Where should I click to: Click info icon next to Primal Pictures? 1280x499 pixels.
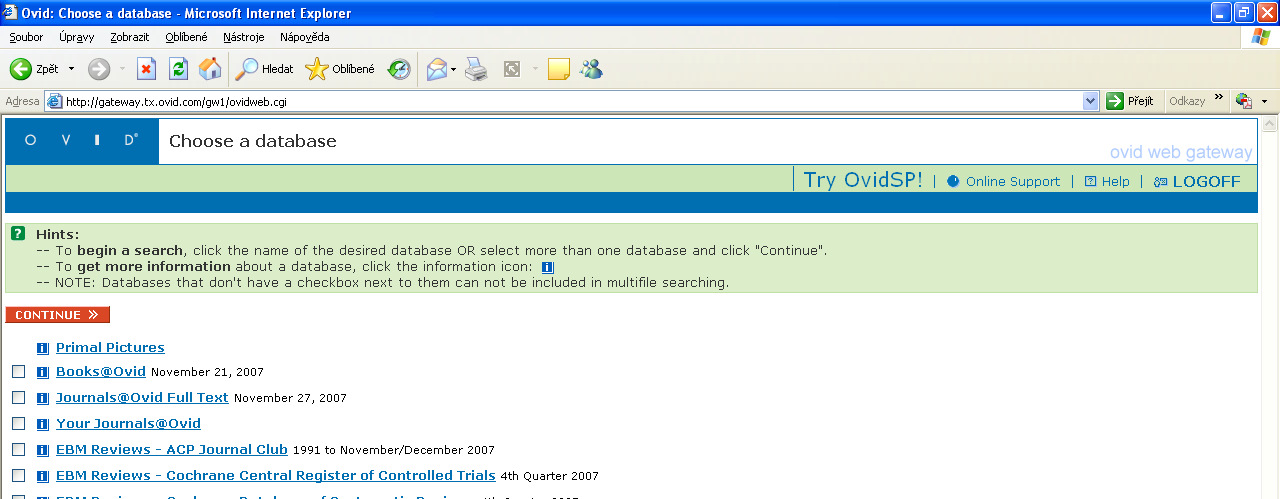[43, 348]
